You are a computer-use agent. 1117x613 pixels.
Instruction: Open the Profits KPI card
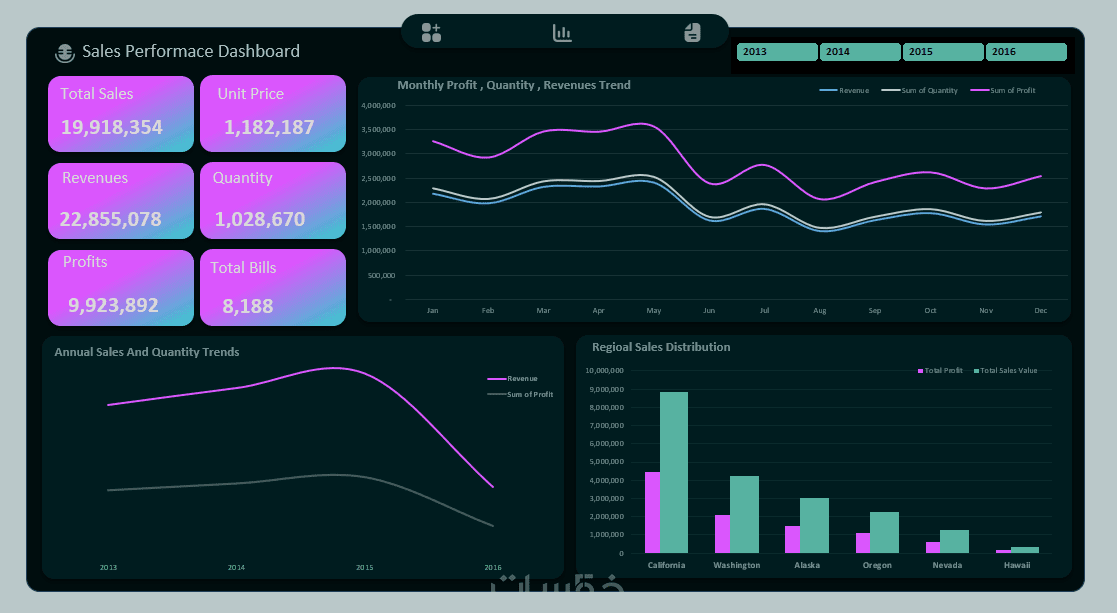pos(121,288)
